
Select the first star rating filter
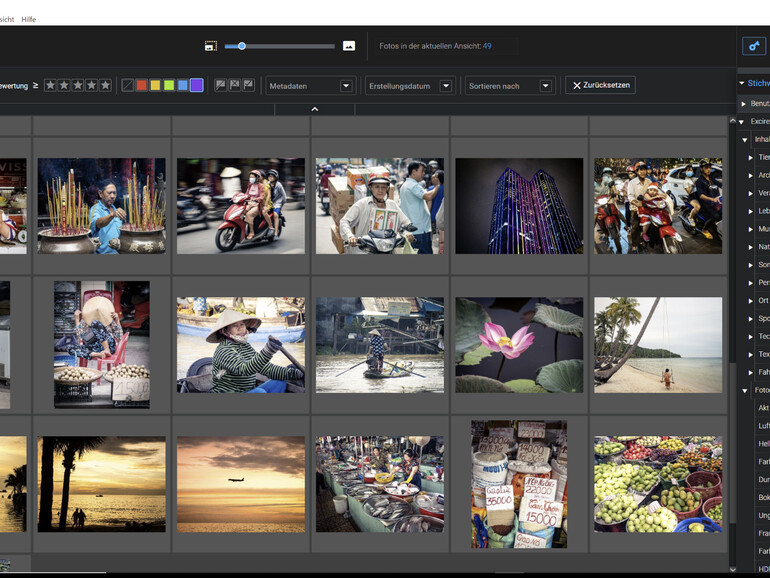[x=50, y=85]
